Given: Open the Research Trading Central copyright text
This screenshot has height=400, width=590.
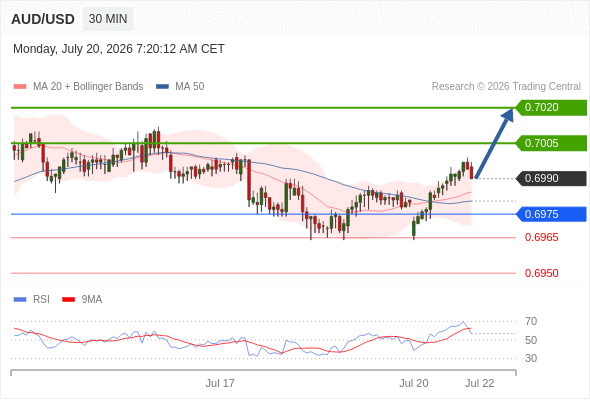Looking at the screenshot, I should click(x=506, y=87).
